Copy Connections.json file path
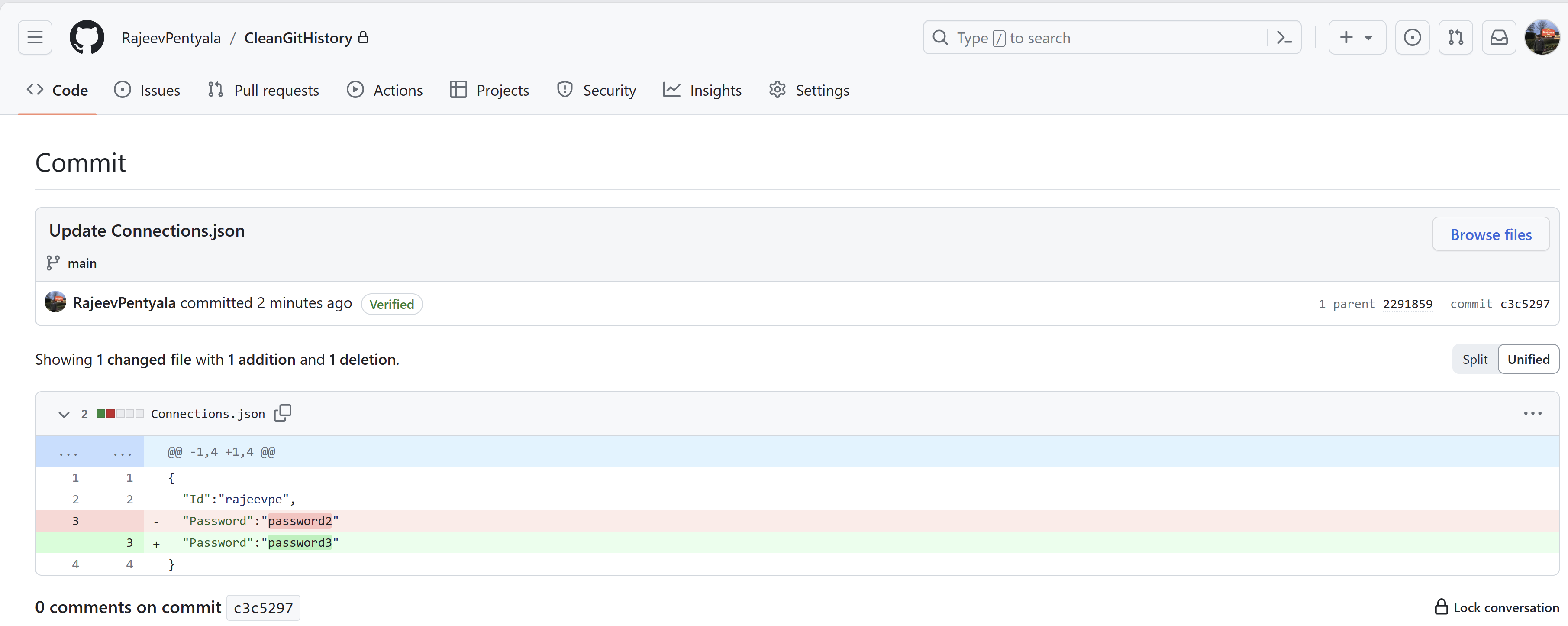The image size is (1568, 626). (282, 413)
